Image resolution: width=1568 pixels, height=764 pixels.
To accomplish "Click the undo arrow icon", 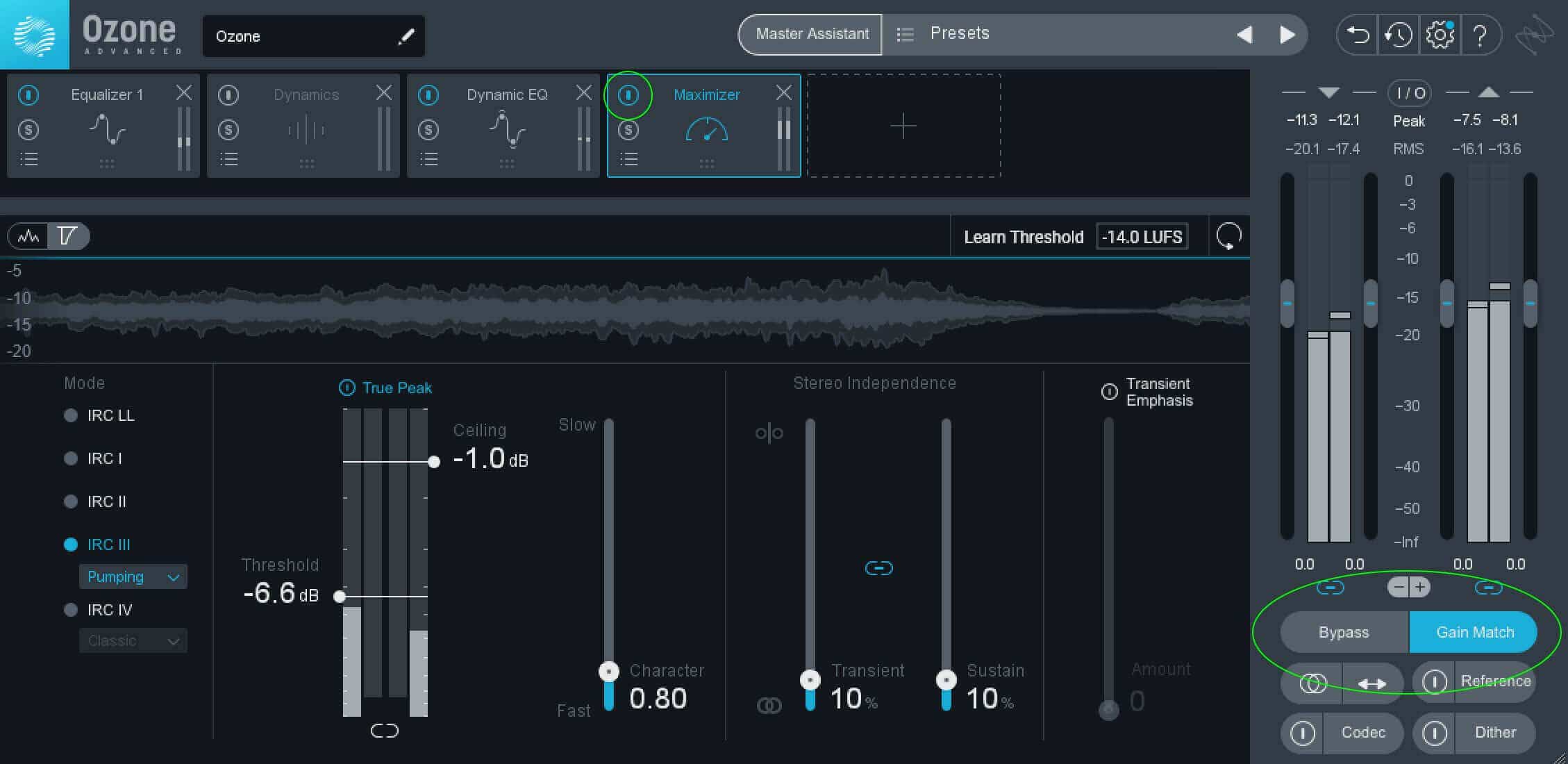I will [x=1358, y=35].
